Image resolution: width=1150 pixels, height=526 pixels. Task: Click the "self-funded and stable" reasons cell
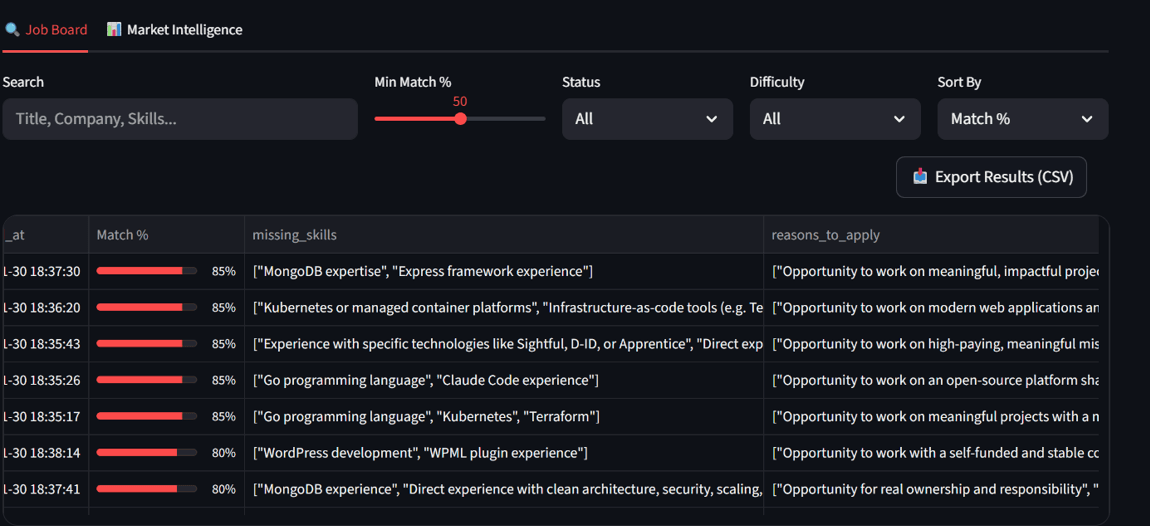(931, 453)
